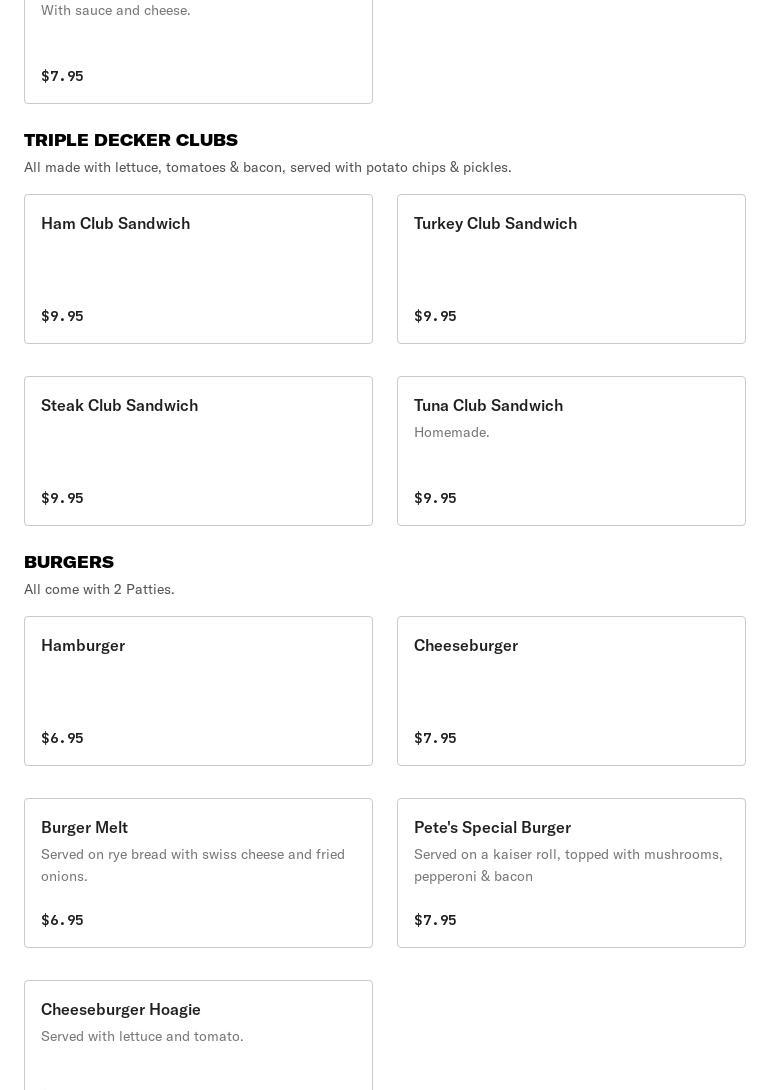Click the potato chips & pickles note

click(268, 167)
